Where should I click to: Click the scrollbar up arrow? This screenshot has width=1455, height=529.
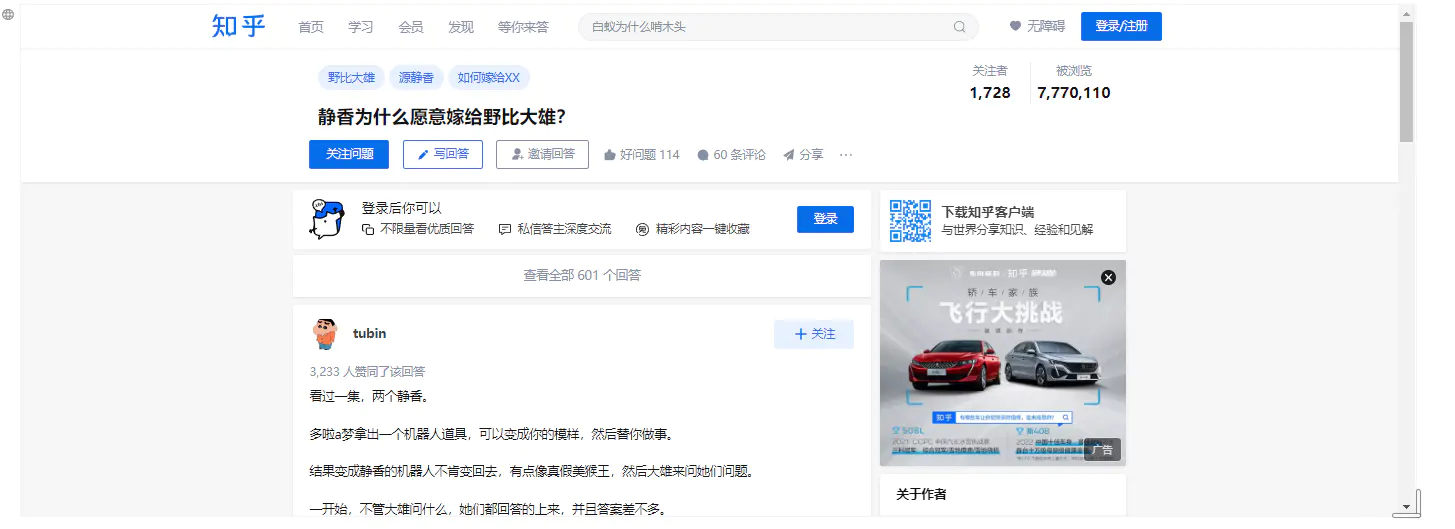pos(1406,13)
